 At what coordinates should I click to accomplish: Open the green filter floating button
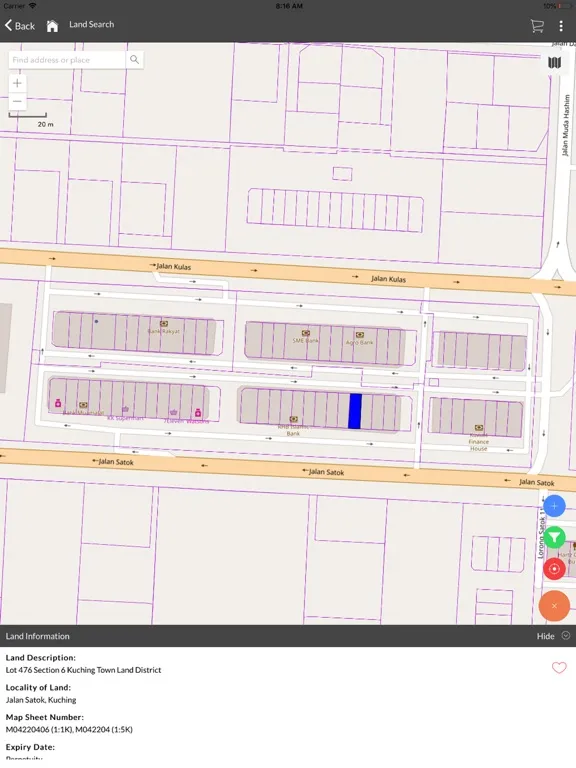tap(554, 538)
